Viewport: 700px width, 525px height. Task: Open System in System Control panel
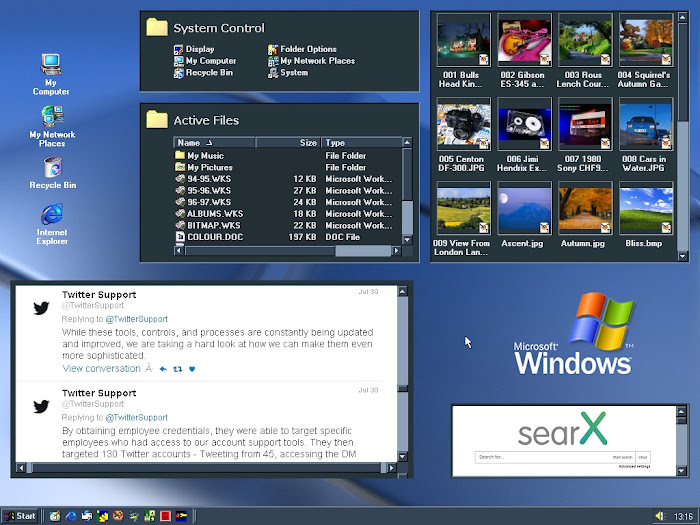[x=288, y=72]
